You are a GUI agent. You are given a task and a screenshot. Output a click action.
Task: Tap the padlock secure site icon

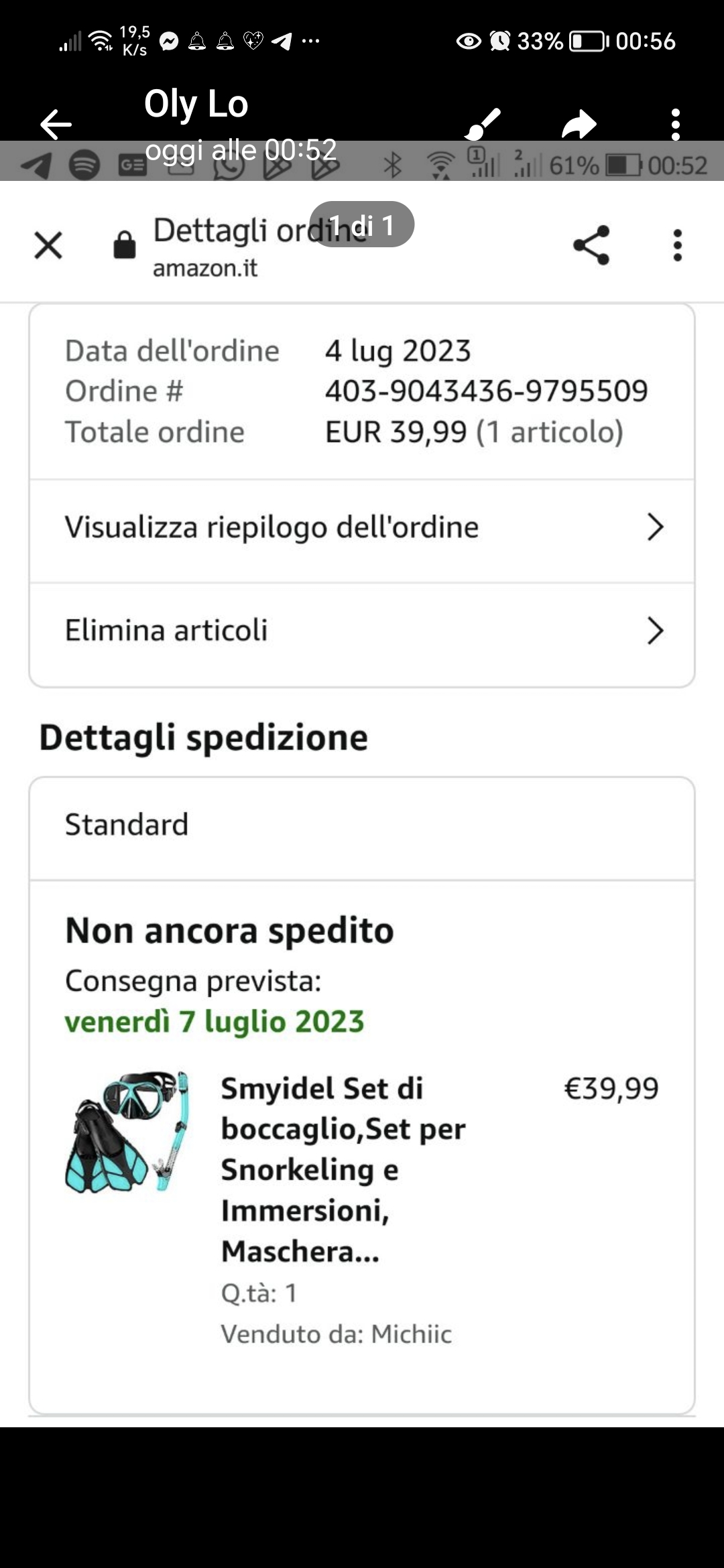[x=124, y=245]
